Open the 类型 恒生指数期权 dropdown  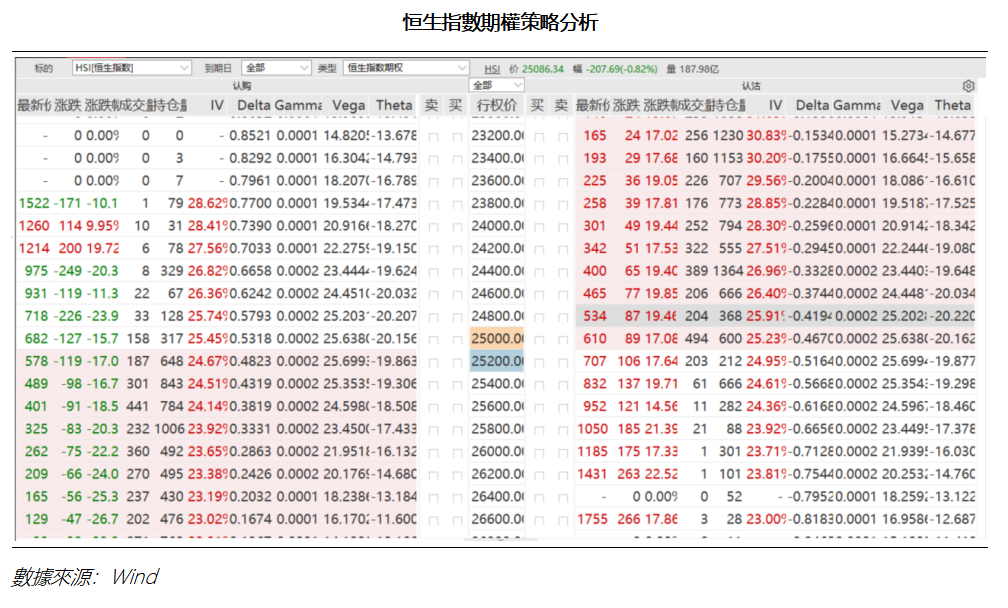click(x=406, y=68)
